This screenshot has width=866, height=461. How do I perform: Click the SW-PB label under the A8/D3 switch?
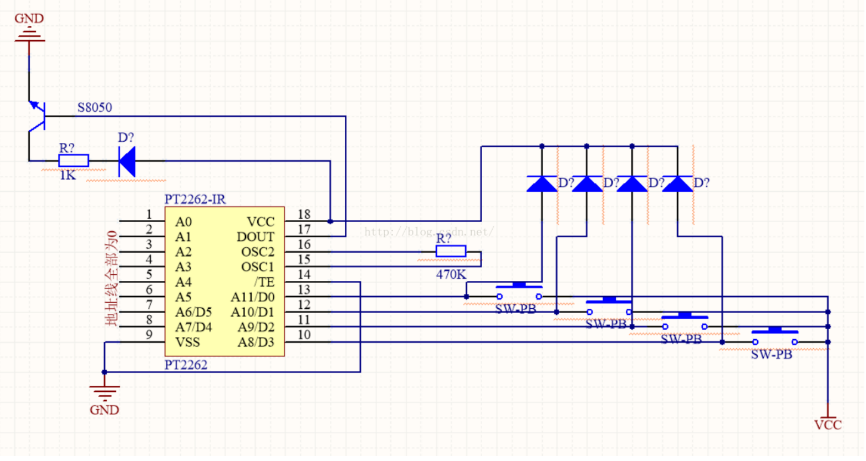(772, 354)
